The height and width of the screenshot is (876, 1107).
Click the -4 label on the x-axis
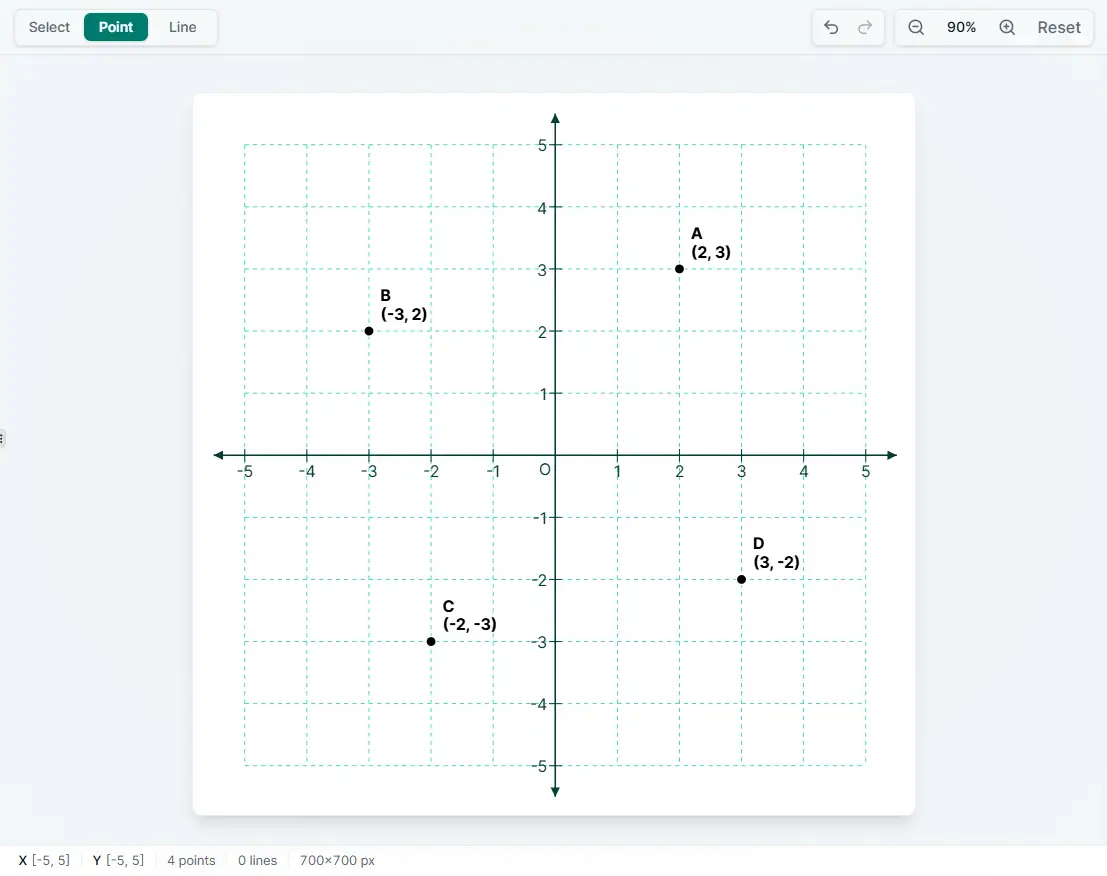point(306,472)
